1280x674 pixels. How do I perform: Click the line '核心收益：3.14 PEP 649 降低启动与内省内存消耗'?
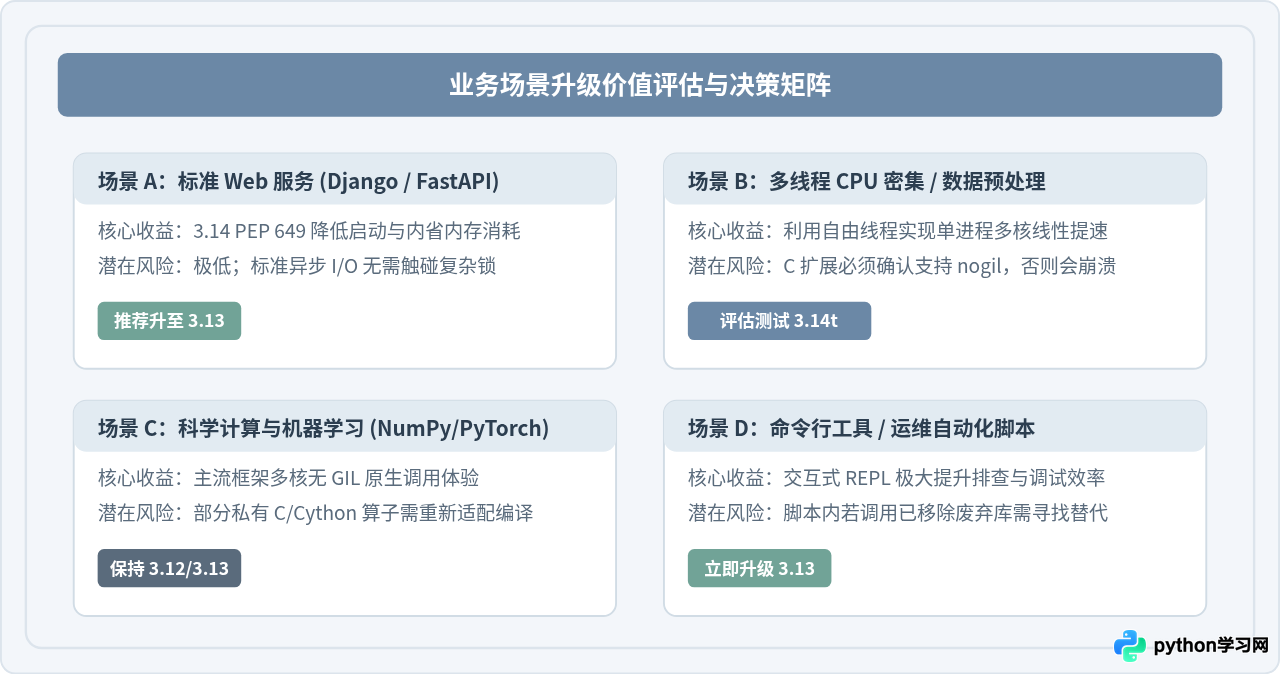click(x=309, y=231)
